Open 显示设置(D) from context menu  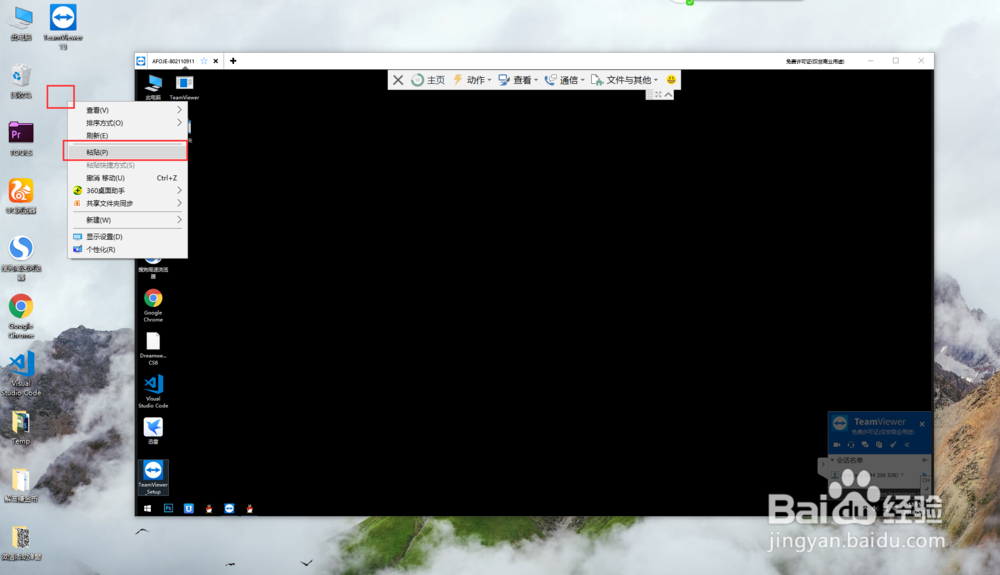[127, 237]
